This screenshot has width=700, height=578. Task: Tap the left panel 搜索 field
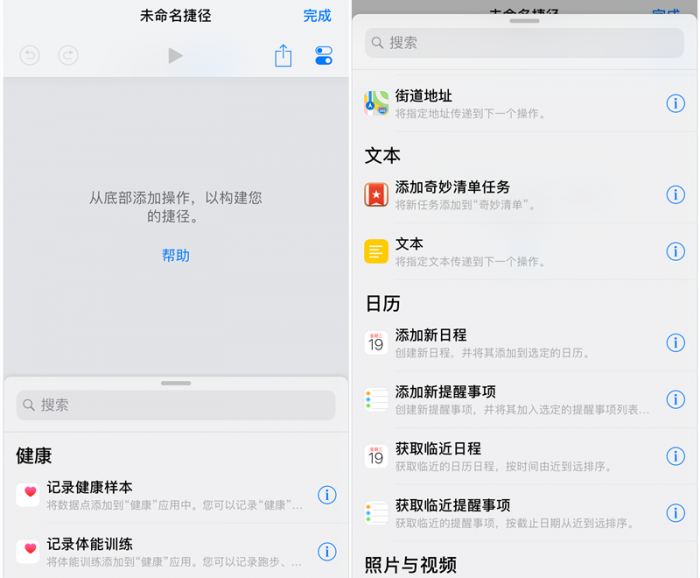(175, 405)
